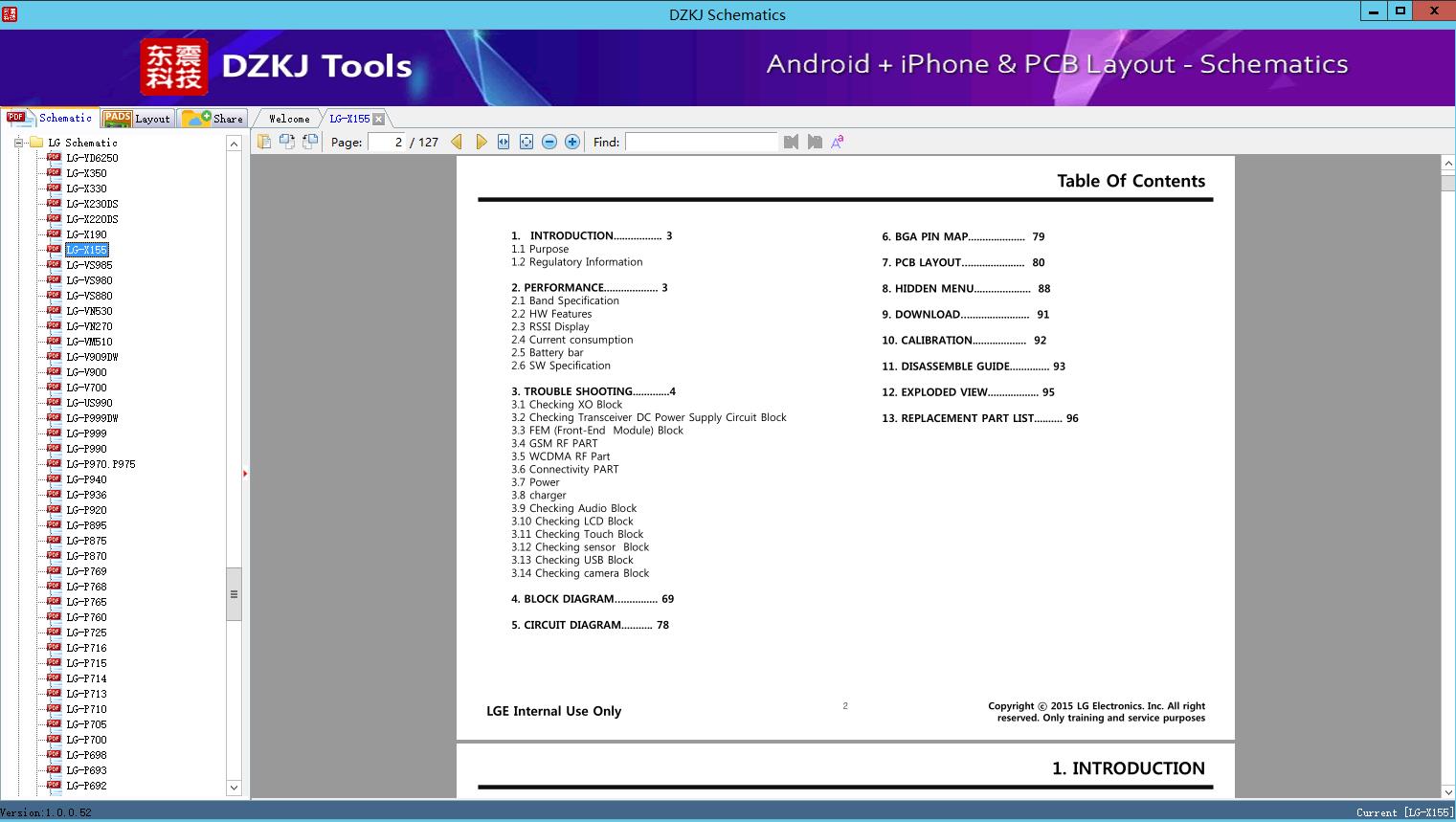
Task: Switch to the Schematic tab
Action: point(50,118)
